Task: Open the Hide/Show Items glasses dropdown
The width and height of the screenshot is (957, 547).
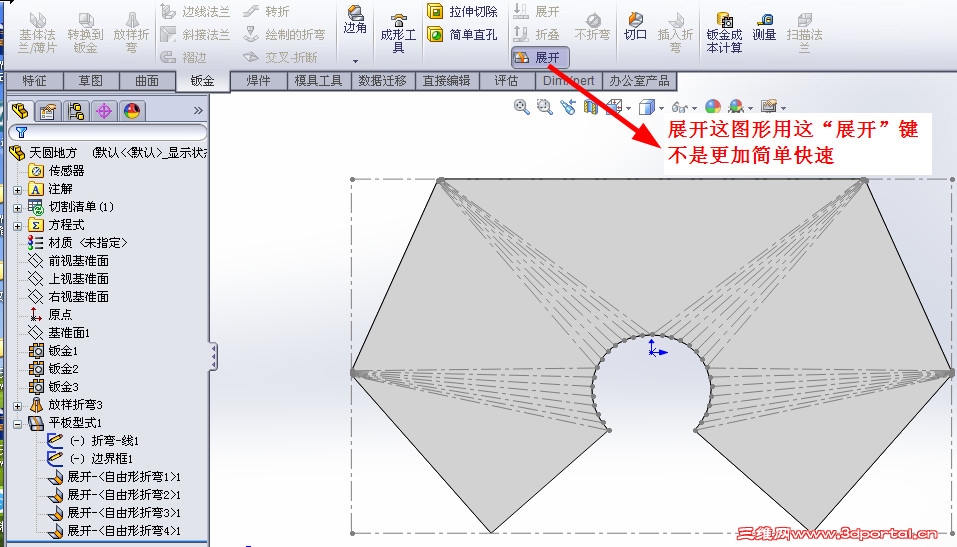Action: click(x=683, y=107)
